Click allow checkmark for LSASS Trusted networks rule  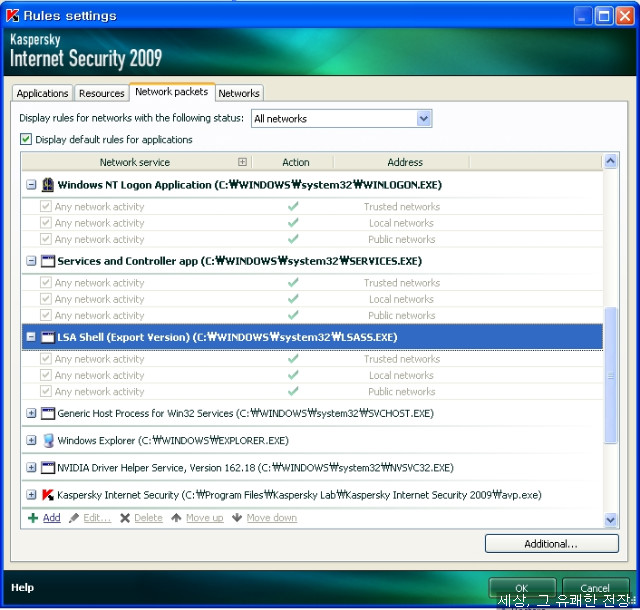pyautogui.click(x=293, y=358)
